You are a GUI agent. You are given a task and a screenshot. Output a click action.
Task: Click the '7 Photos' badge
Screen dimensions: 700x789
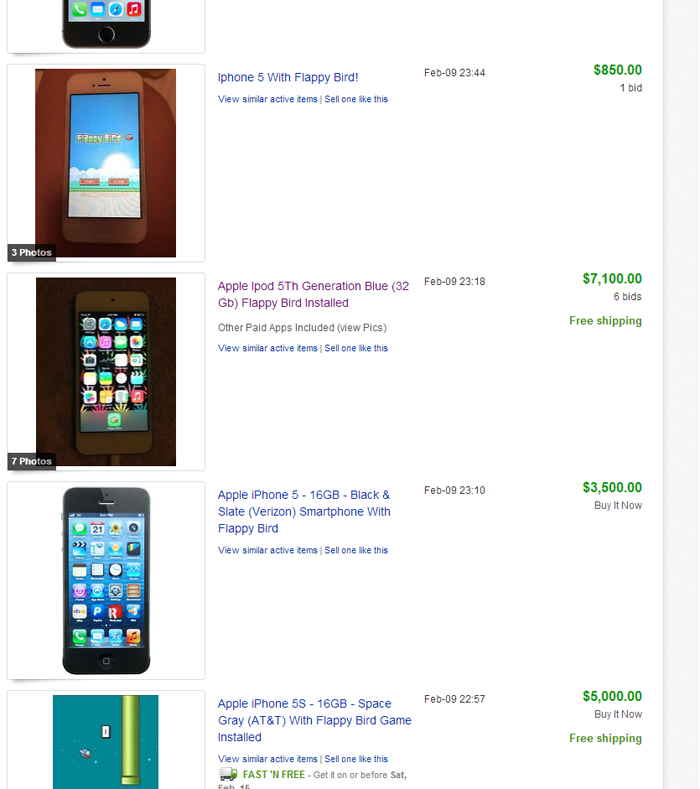coord(31,461)
